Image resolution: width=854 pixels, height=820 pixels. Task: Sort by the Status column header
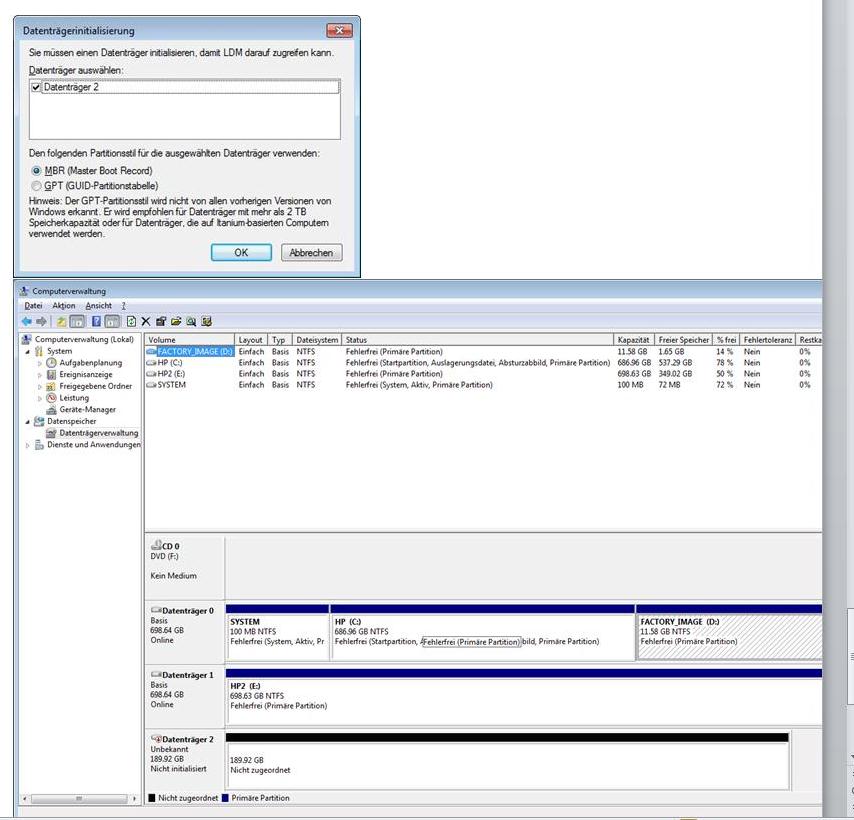click(478, 340)
